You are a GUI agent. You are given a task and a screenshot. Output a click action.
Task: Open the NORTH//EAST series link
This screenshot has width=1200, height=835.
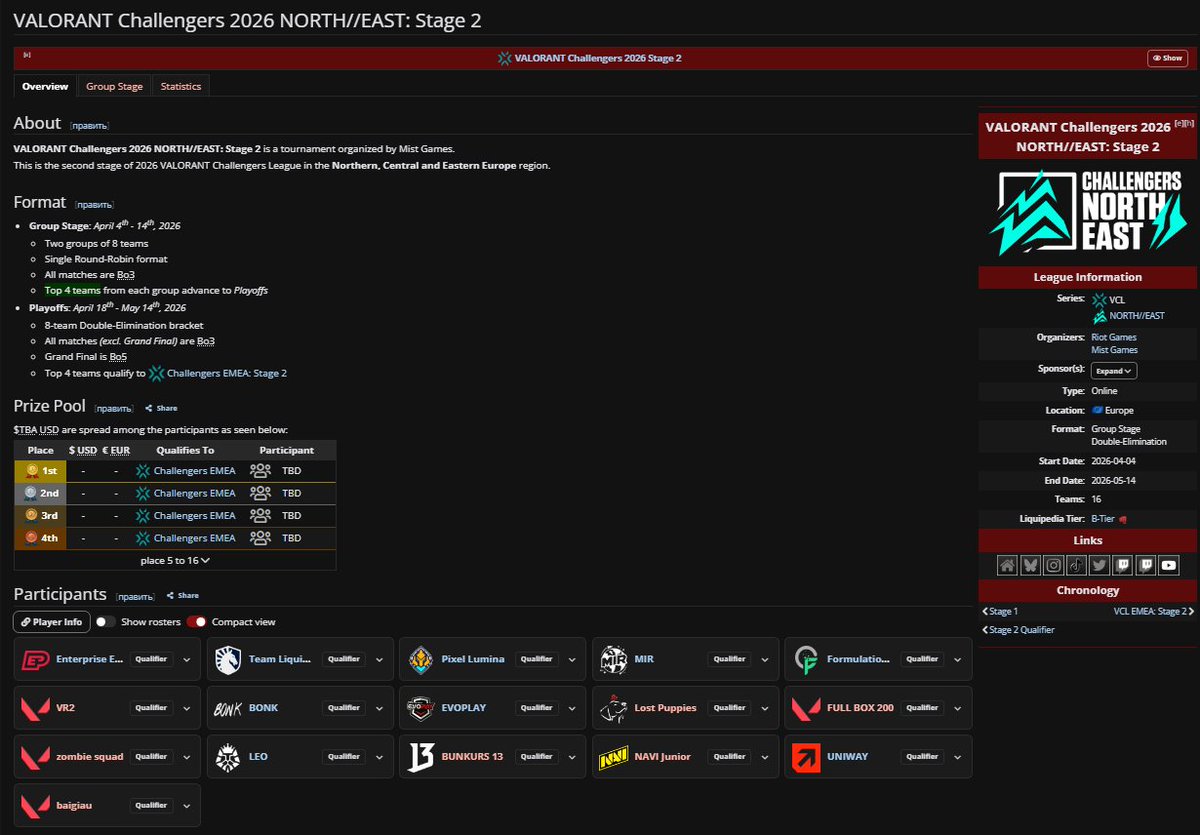click(x=1137, y=316)
